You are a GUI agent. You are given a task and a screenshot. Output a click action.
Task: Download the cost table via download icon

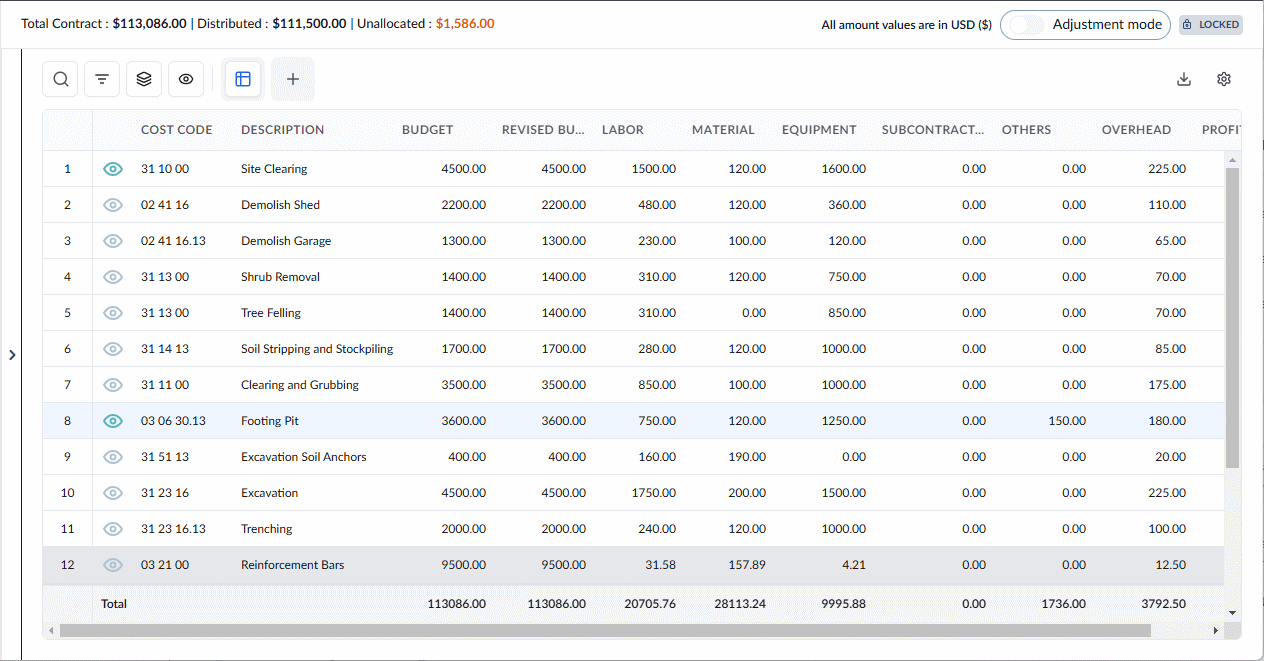point(1184,79)
